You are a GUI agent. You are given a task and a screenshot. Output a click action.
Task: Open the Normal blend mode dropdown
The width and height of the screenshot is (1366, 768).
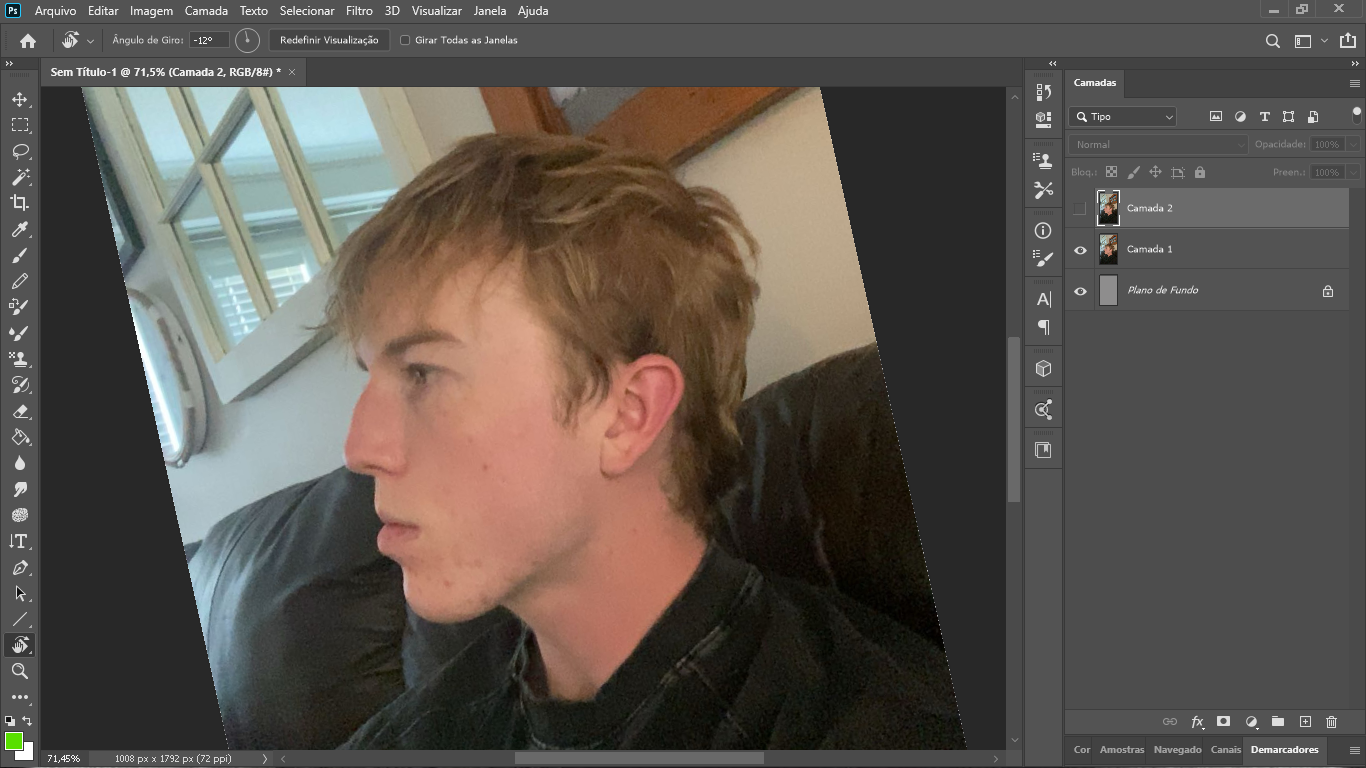point(1158,145)
